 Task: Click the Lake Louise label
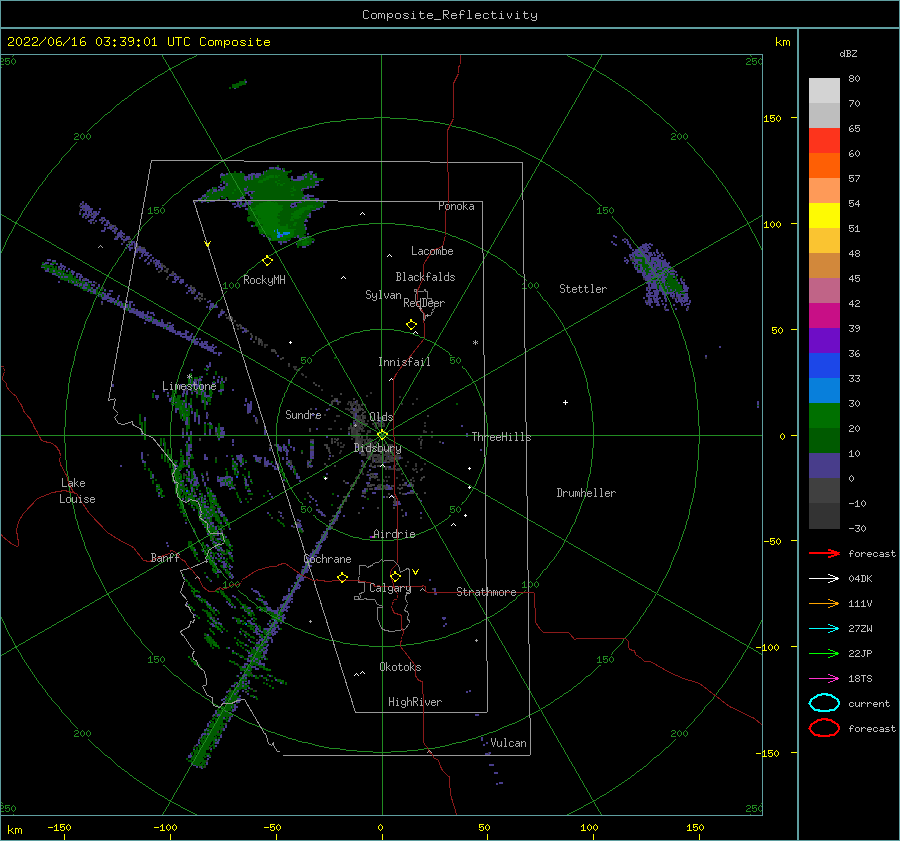tap(77, 491)
